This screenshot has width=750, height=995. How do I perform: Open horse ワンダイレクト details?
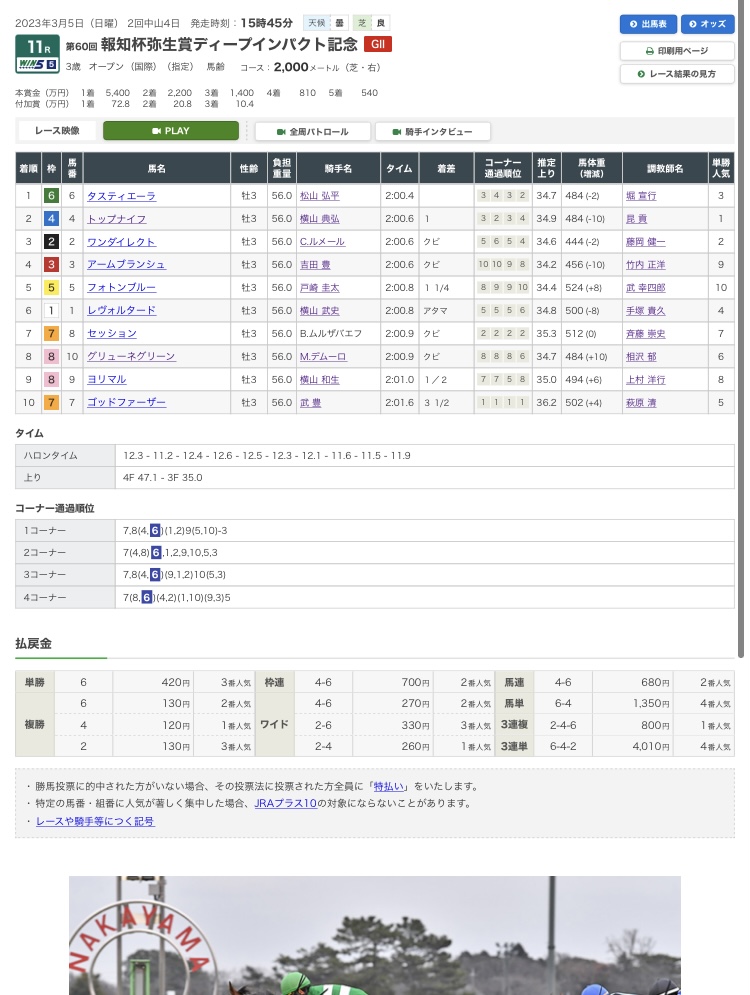click(x=121, y=242)
